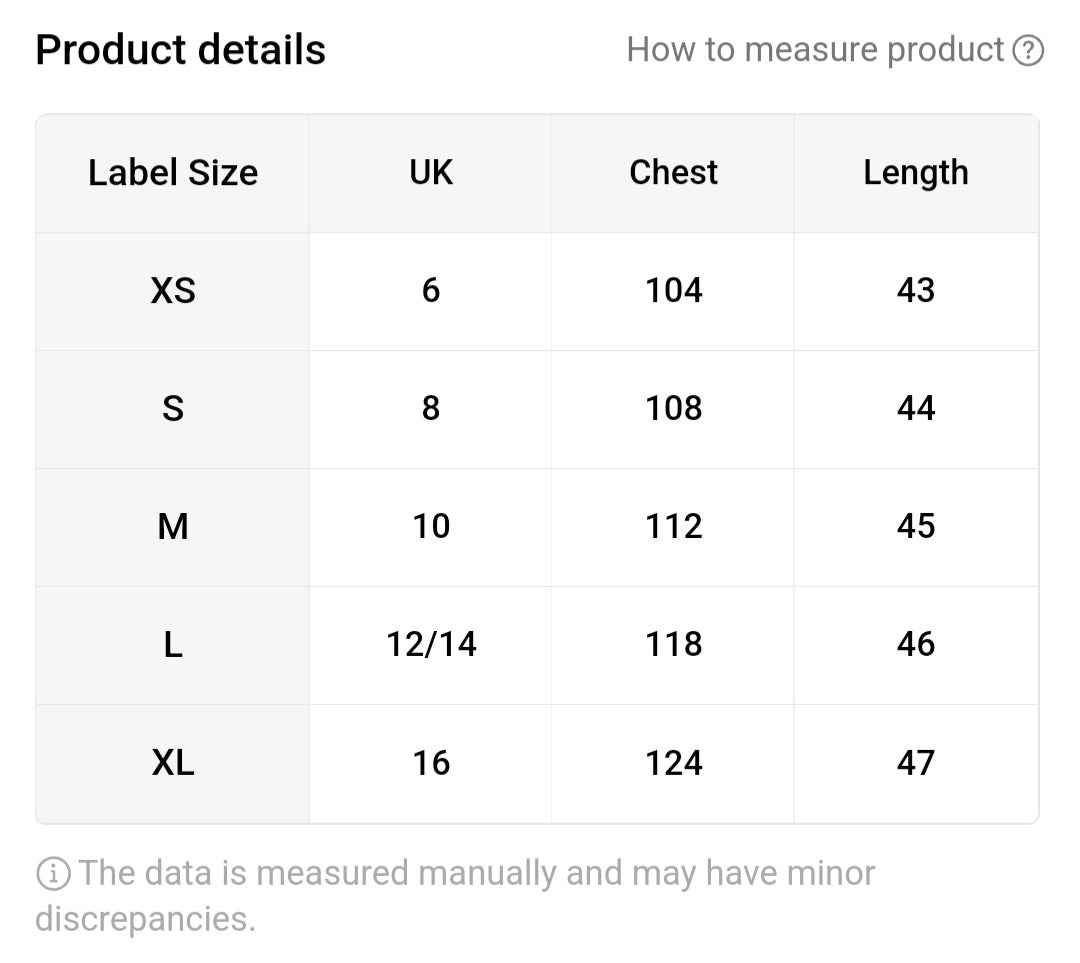The image size is (1080, 963).
Task: Select the XS size row label
Action: pyautogui.click(x=173, y=291)
